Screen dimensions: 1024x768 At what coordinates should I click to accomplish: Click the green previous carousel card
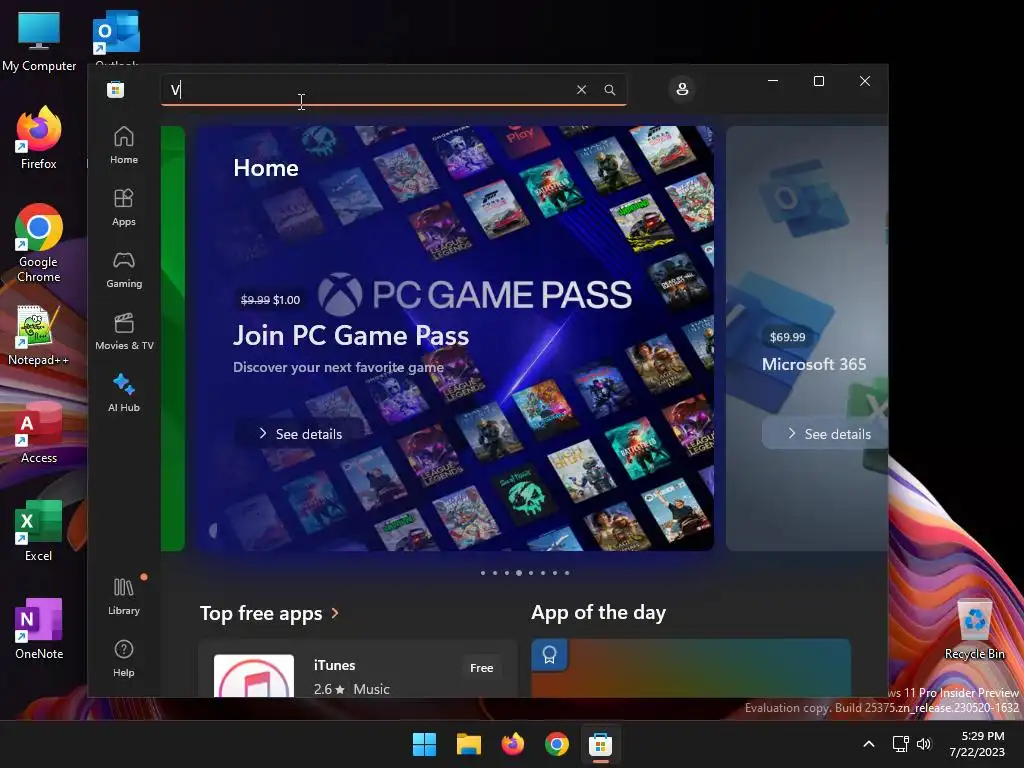tap(172, 338)
